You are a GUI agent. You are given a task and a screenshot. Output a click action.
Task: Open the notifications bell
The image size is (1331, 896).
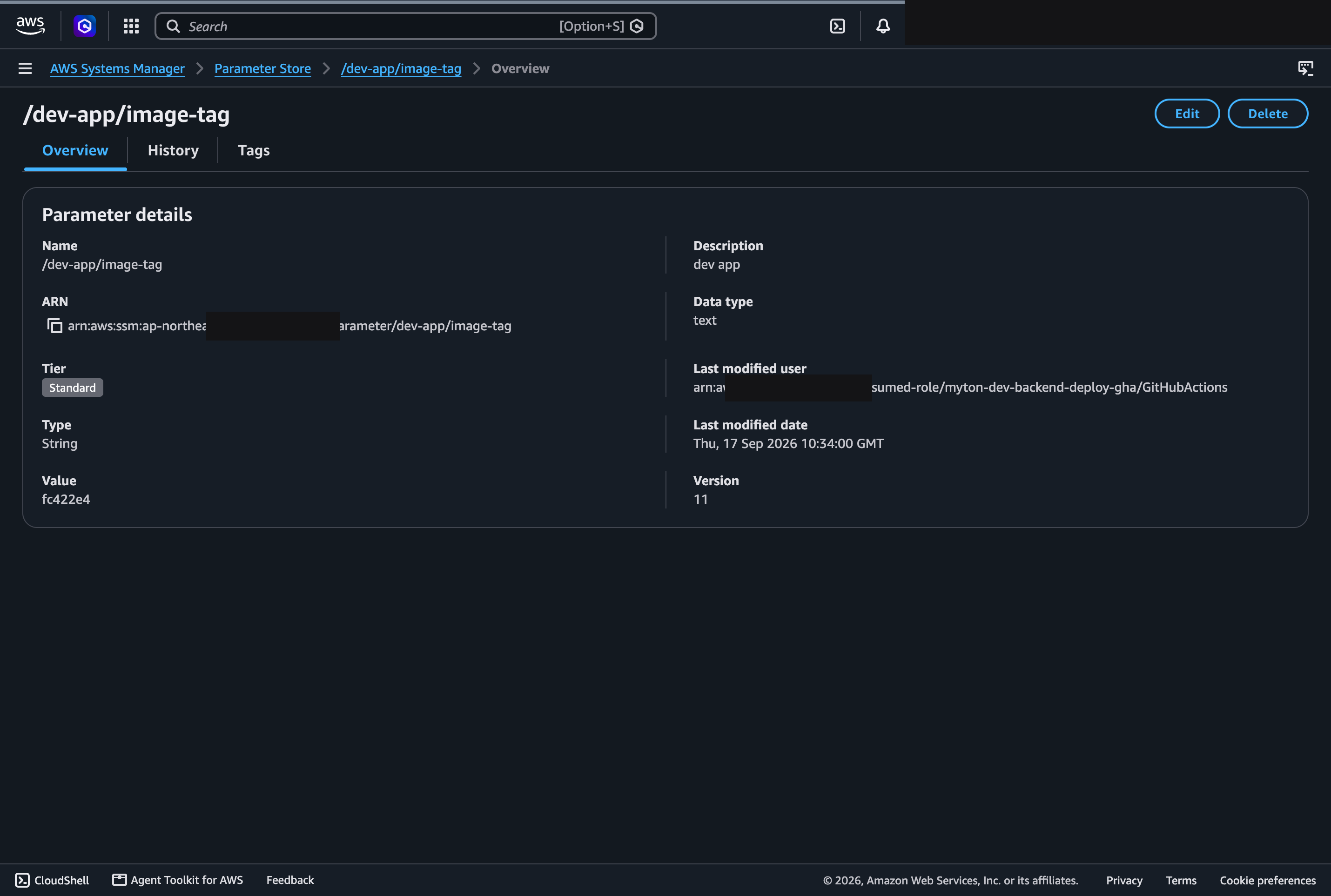click(x=883, y=26)
